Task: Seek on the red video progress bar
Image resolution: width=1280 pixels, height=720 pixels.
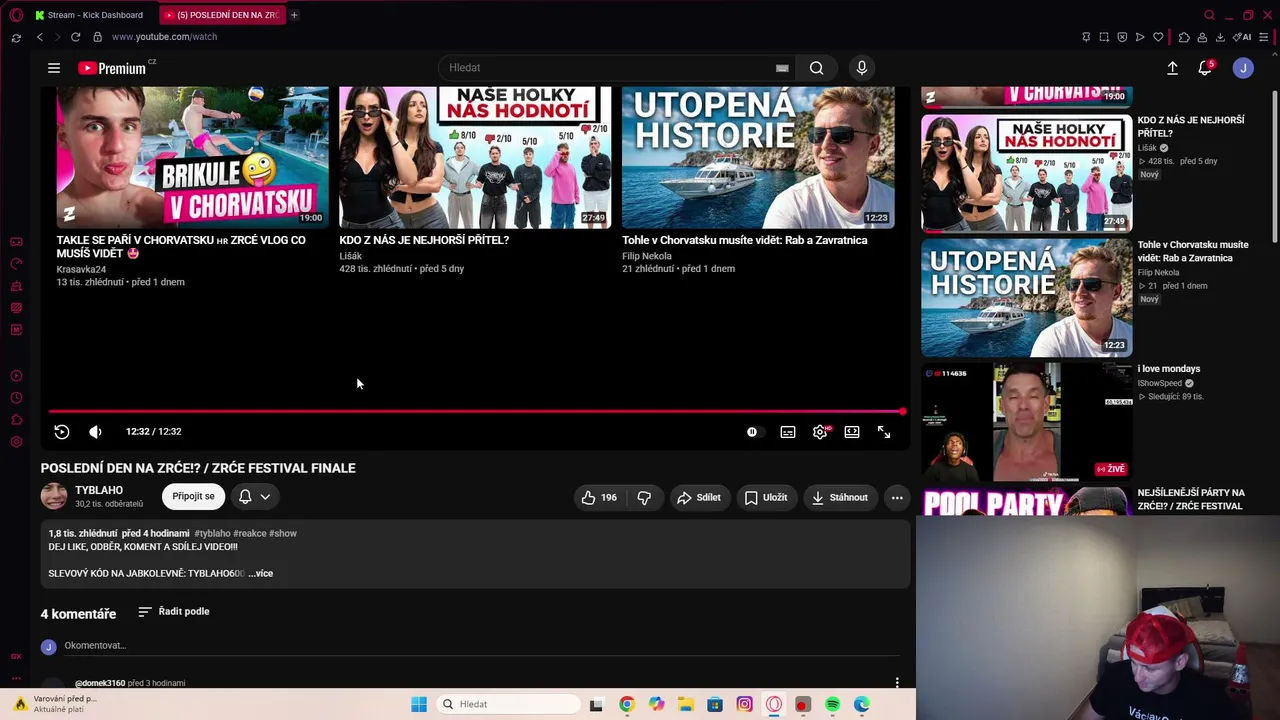Action: point(476,411)
